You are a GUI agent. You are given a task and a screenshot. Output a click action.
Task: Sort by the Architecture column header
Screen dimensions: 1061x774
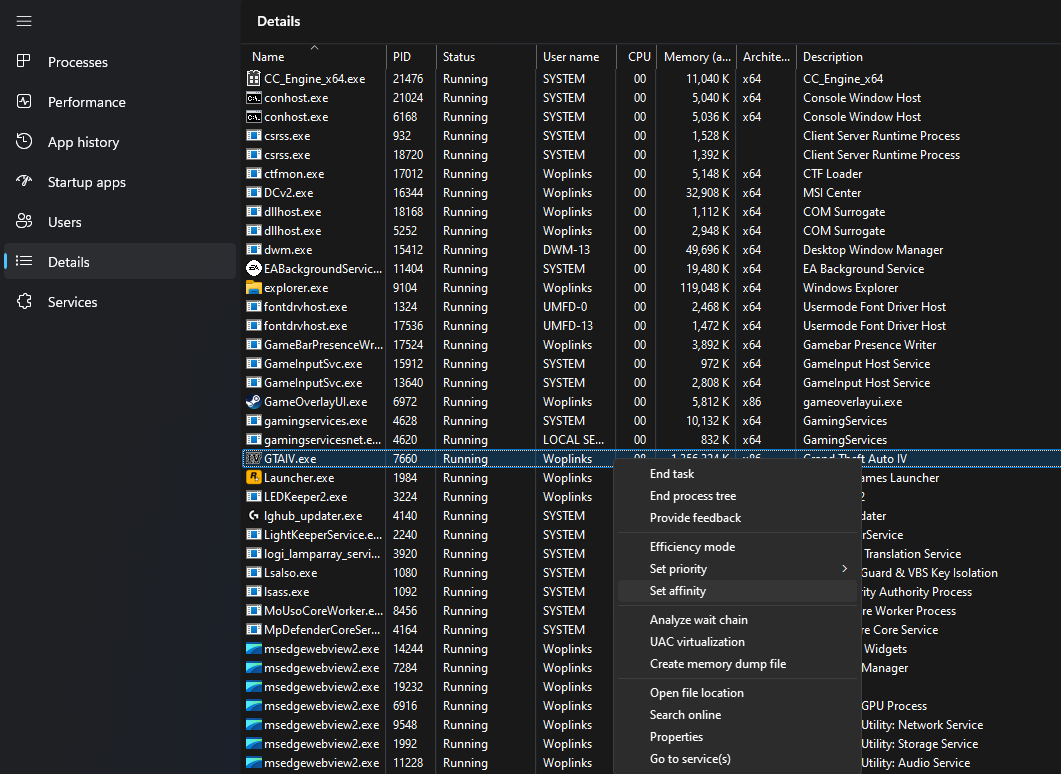(766, 57)
